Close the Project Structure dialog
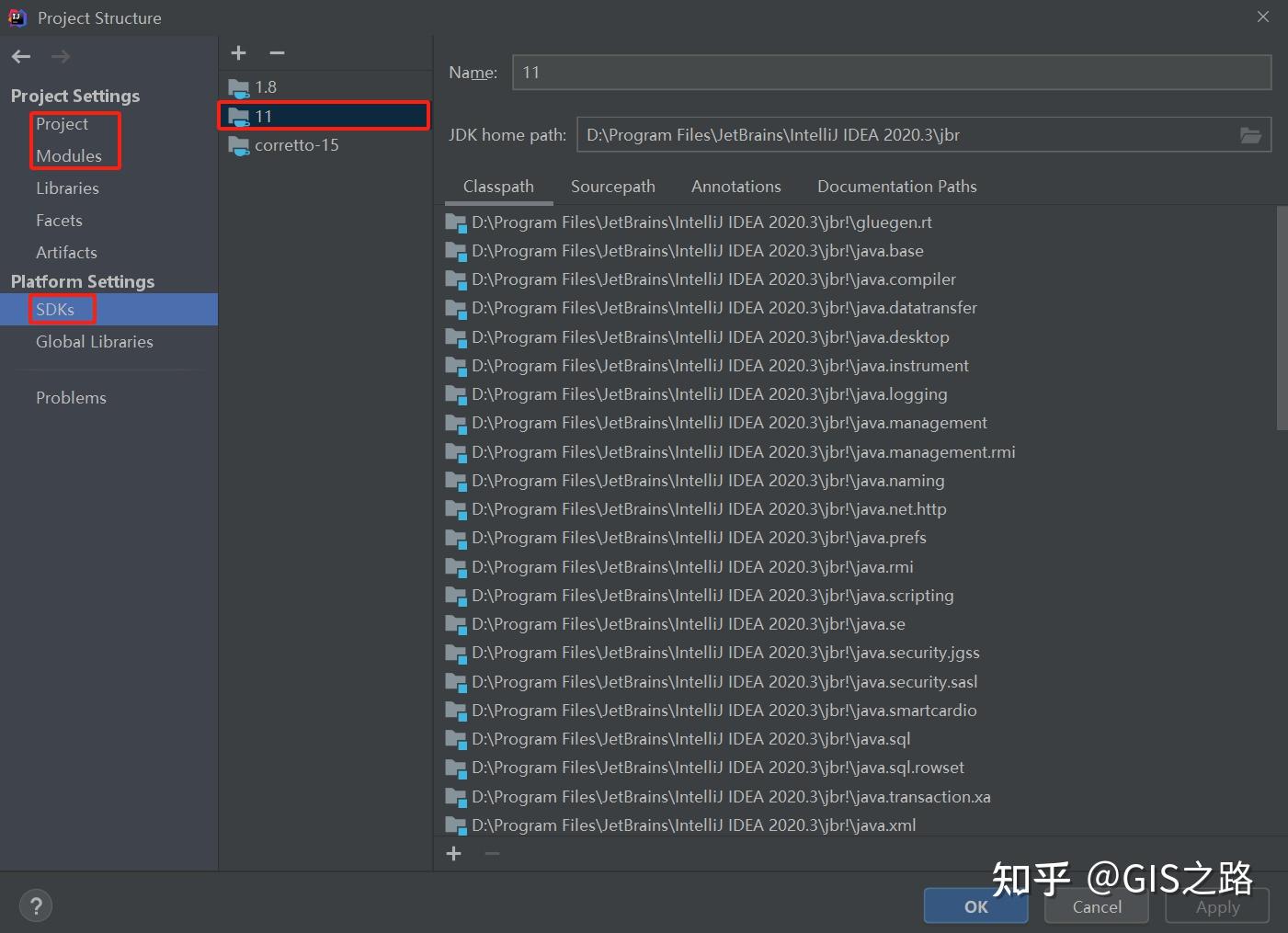Screen dimensions: 1288x933 (1263, 17)
